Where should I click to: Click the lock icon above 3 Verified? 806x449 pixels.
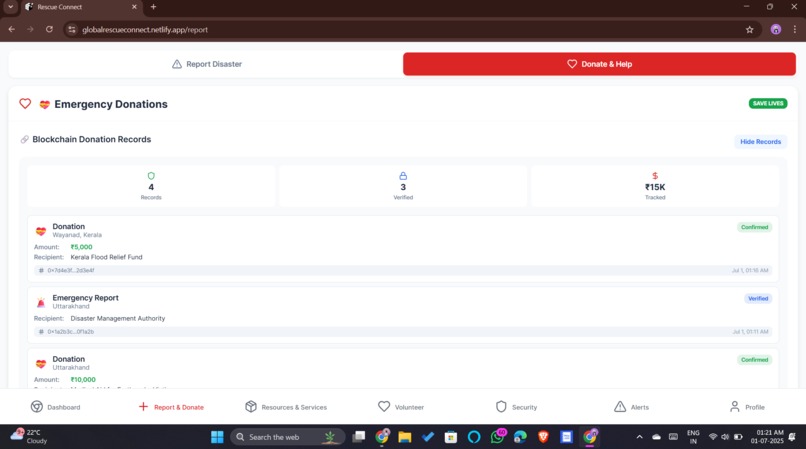pos(403,176)
